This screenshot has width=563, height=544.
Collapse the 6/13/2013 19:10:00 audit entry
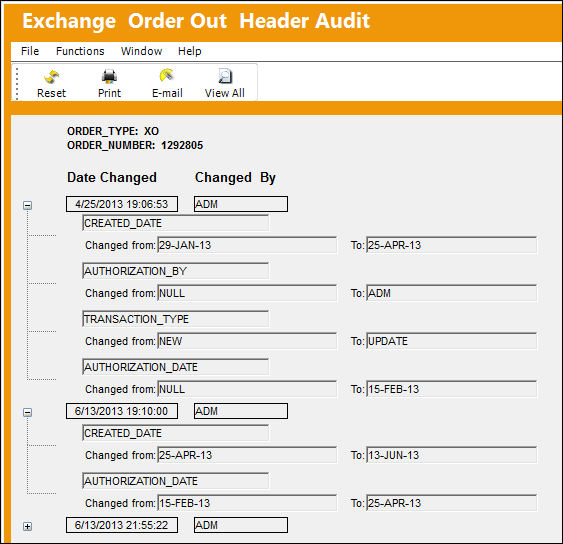pyautogui.click(x=28, y=412)
